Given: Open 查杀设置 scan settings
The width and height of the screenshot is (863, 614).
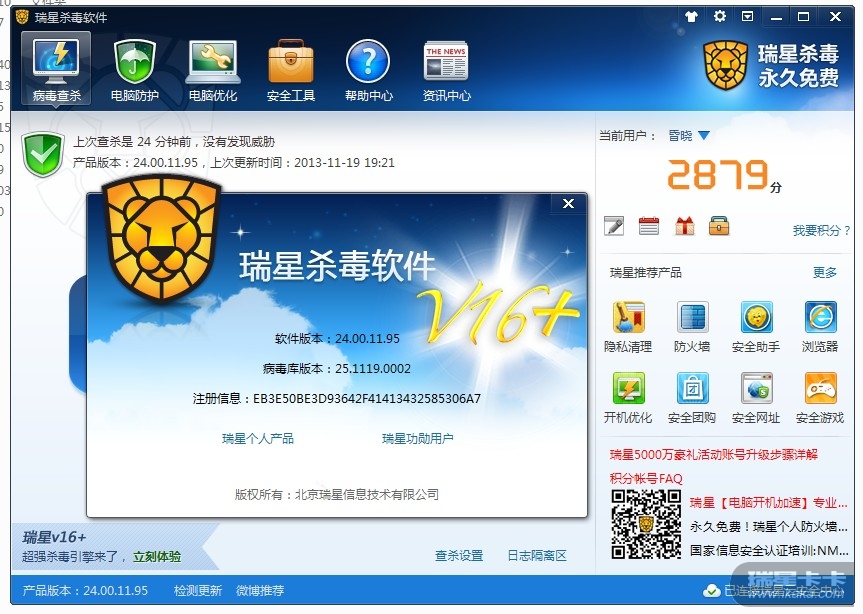Looking at the screenshot, I should pos(458,556).
